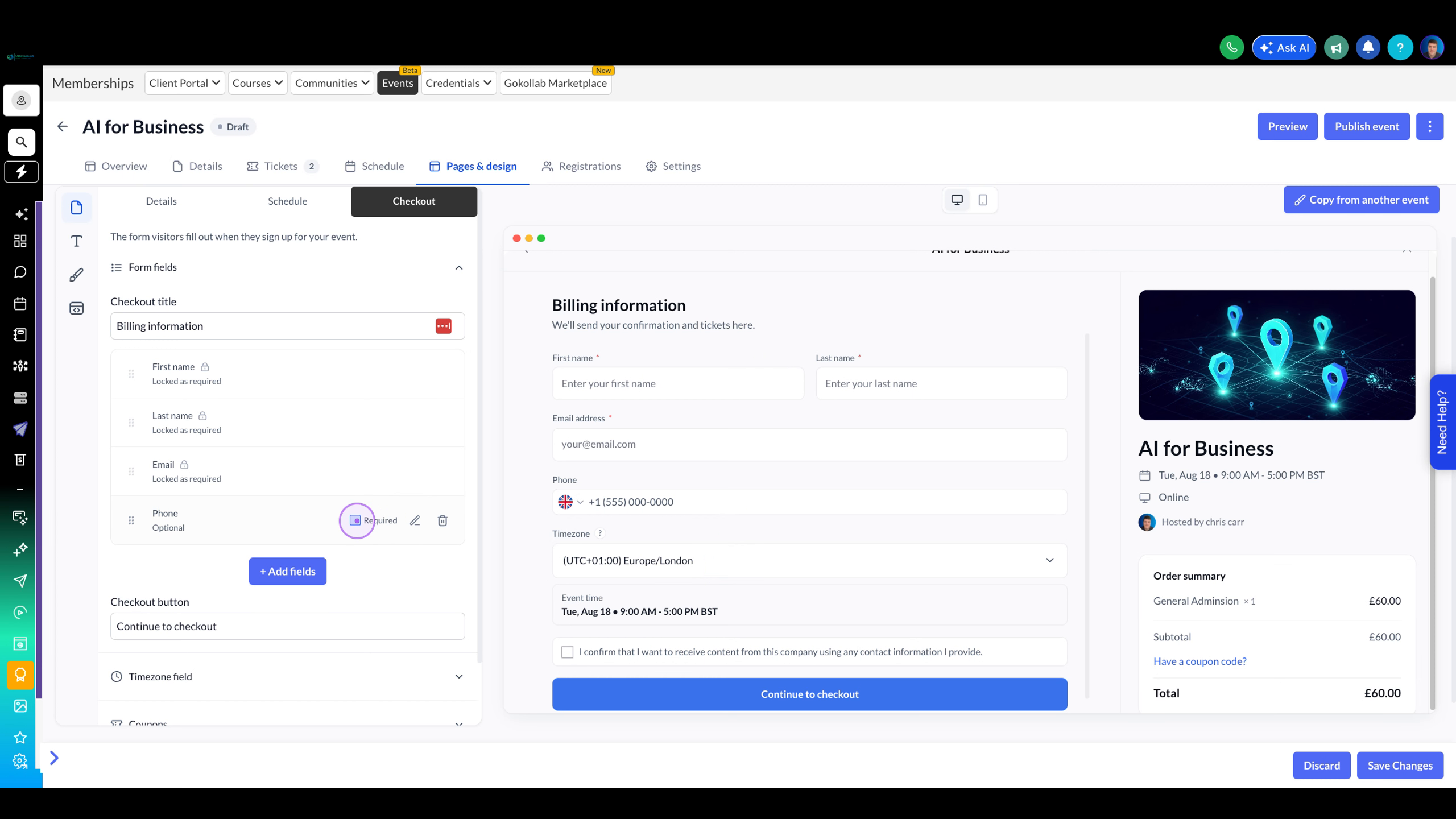Open the Client Portal dropdown
This screenshot has width=1456, height=819.
click(184, 83)
